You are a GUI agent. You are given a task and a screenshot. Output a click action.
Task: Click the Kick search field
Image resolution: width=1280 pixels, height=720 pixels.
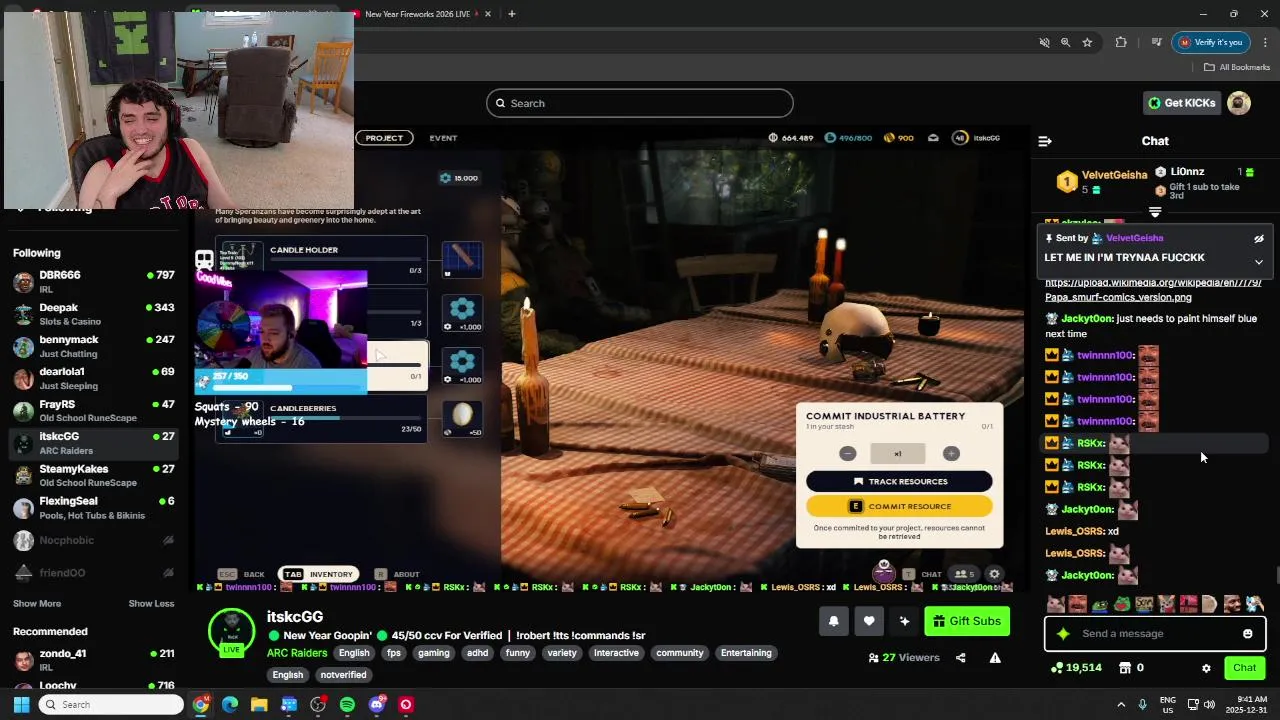pos(640,103)
